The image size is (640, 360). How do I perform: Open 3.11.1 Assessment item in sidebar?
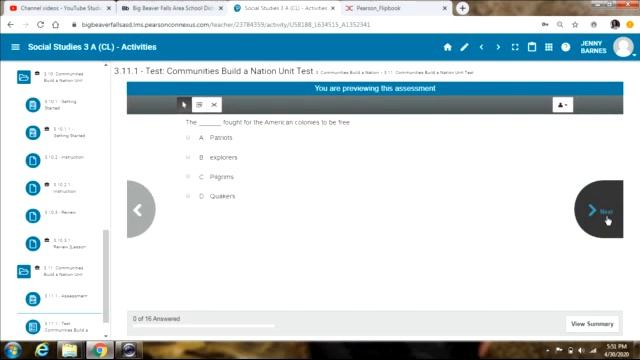coord(33,299)
